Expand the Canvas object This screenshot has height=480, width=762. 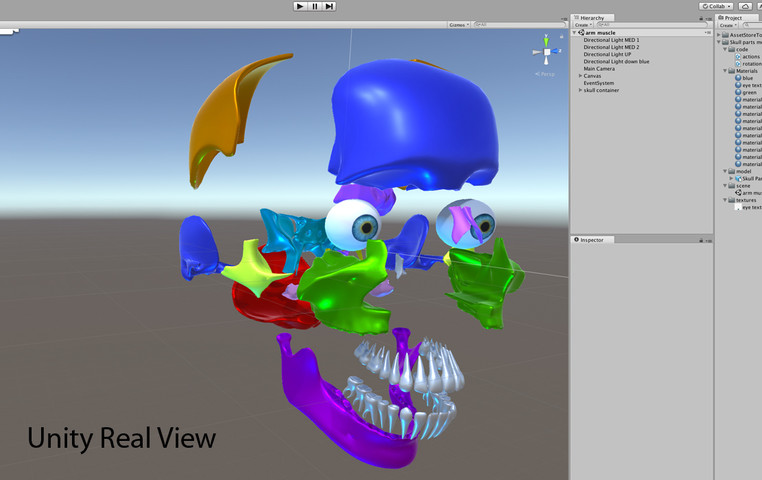pos(580,76)
